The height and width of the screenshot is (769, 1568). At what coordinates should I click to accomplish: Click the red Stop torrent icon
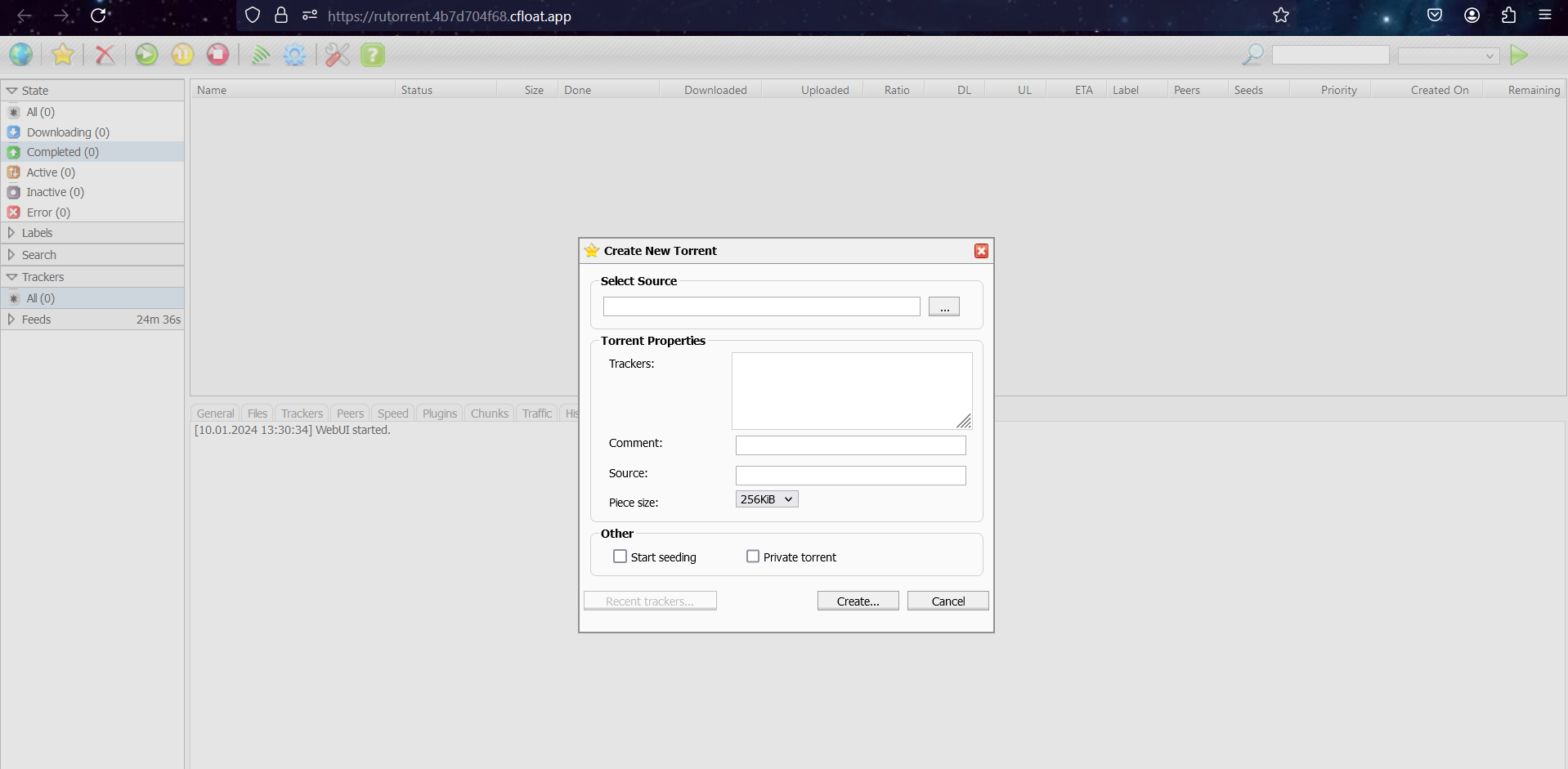(217, 55)
